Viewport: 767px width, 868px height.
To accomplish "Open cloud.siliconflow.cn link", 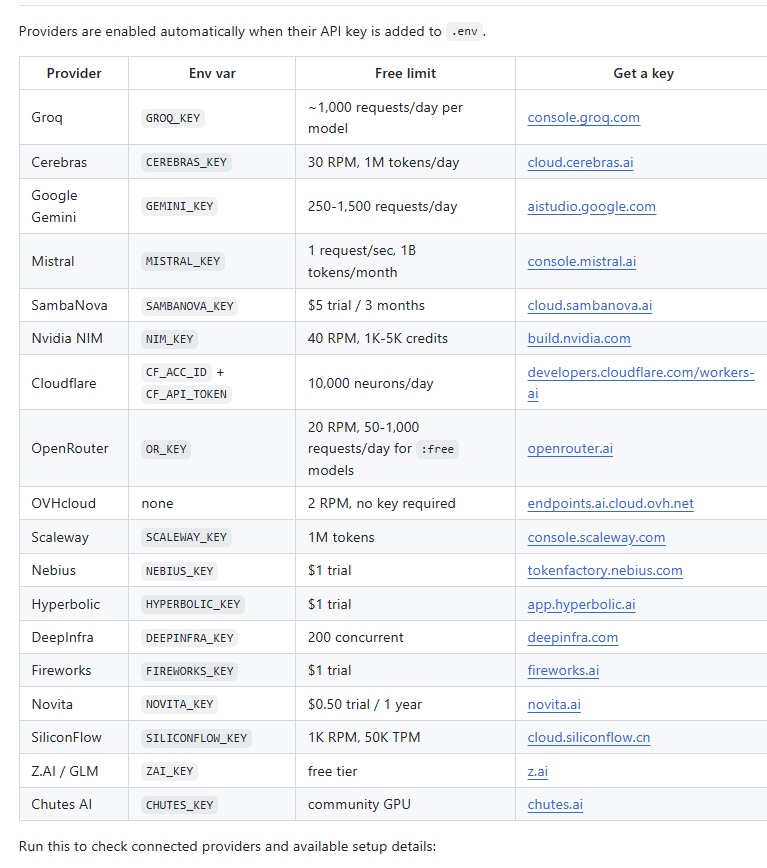I will tap(588, 737).
